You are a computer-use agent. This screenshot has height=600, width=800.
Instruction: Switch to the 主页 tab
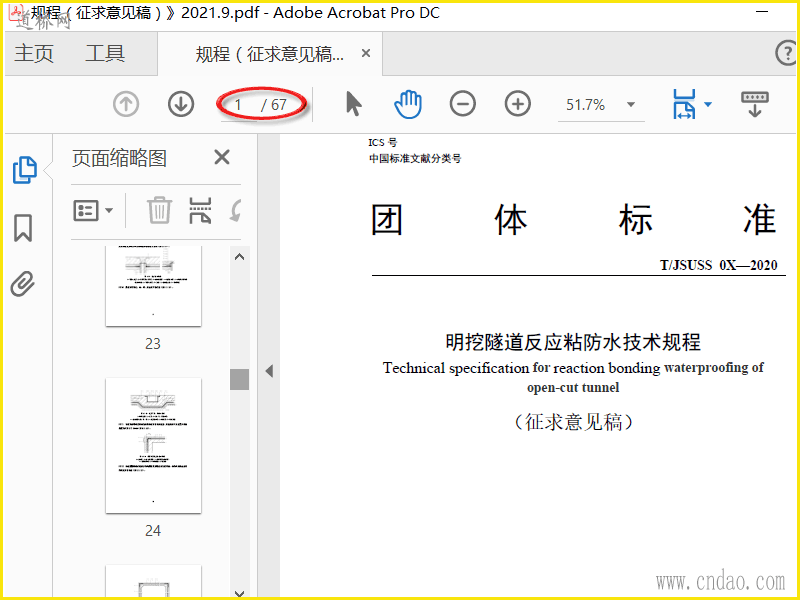[34, 53]
